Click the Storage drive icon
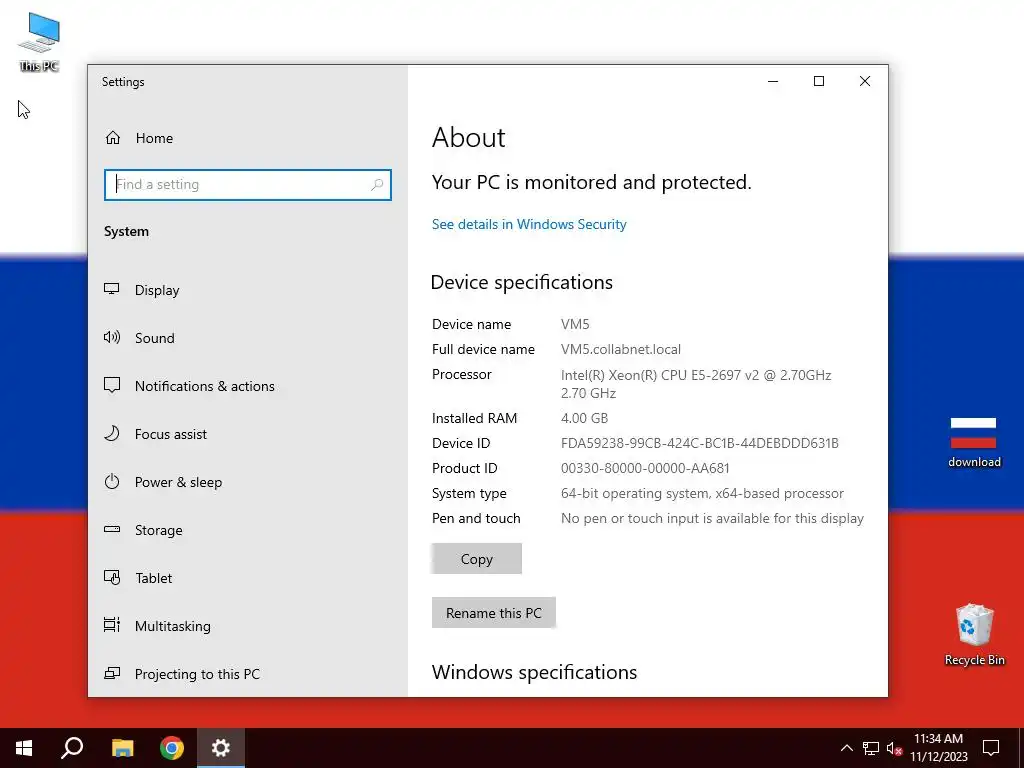Screen dimensions: 1024x768 tap(112, 529)
